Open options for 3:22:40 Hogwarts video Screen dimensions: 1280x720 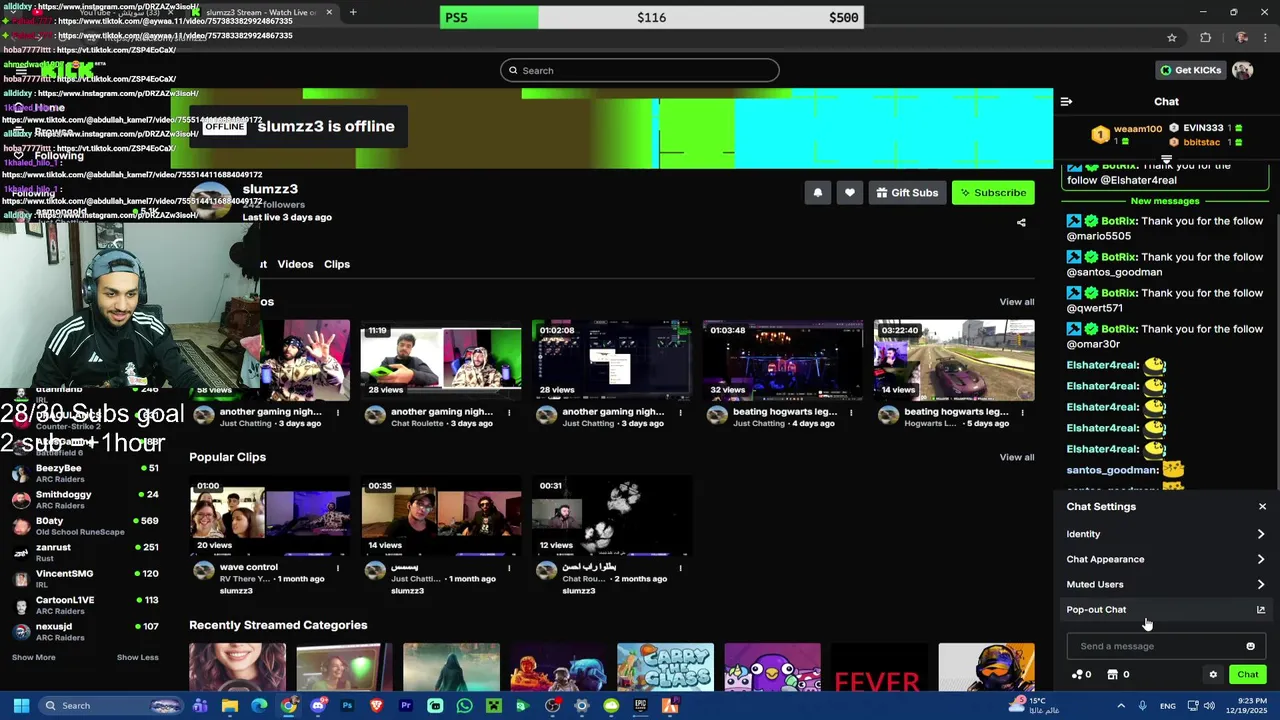pyautogui.click(x=1022, y=412)
